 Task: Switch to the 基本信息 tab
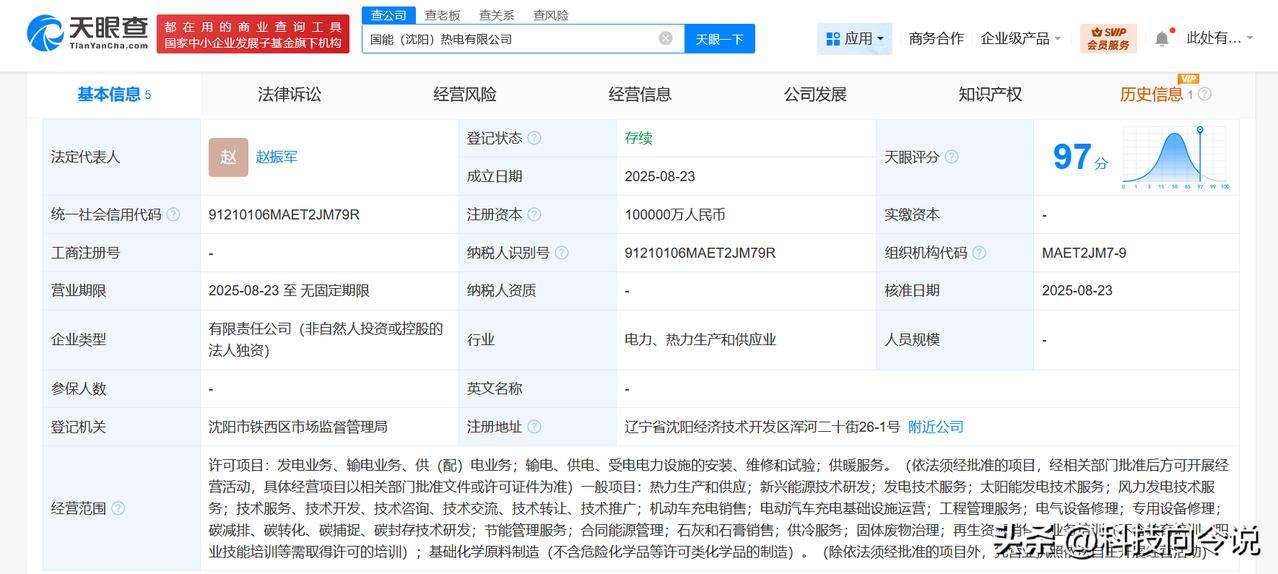114,94
